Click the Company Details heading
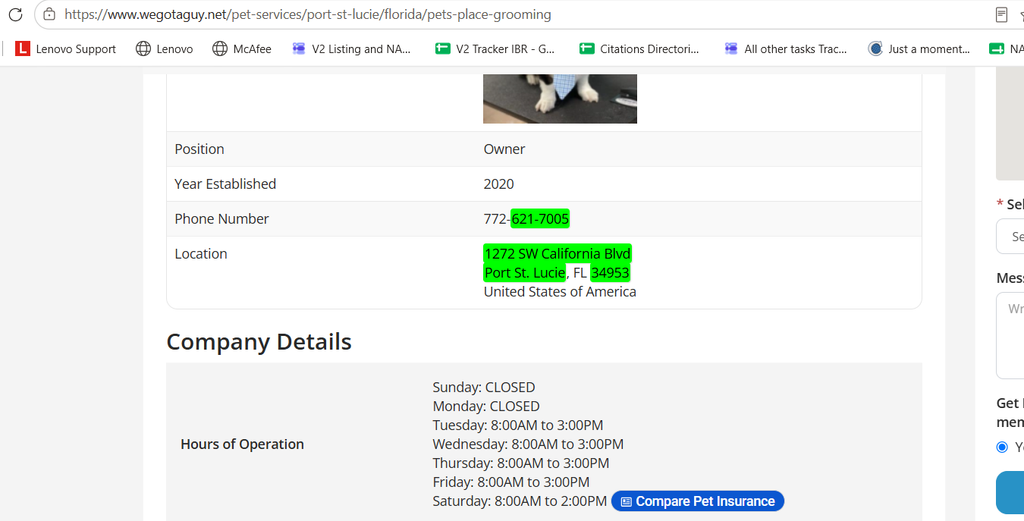The width and height of the screenshot is (1024, 521). (259, 341)
